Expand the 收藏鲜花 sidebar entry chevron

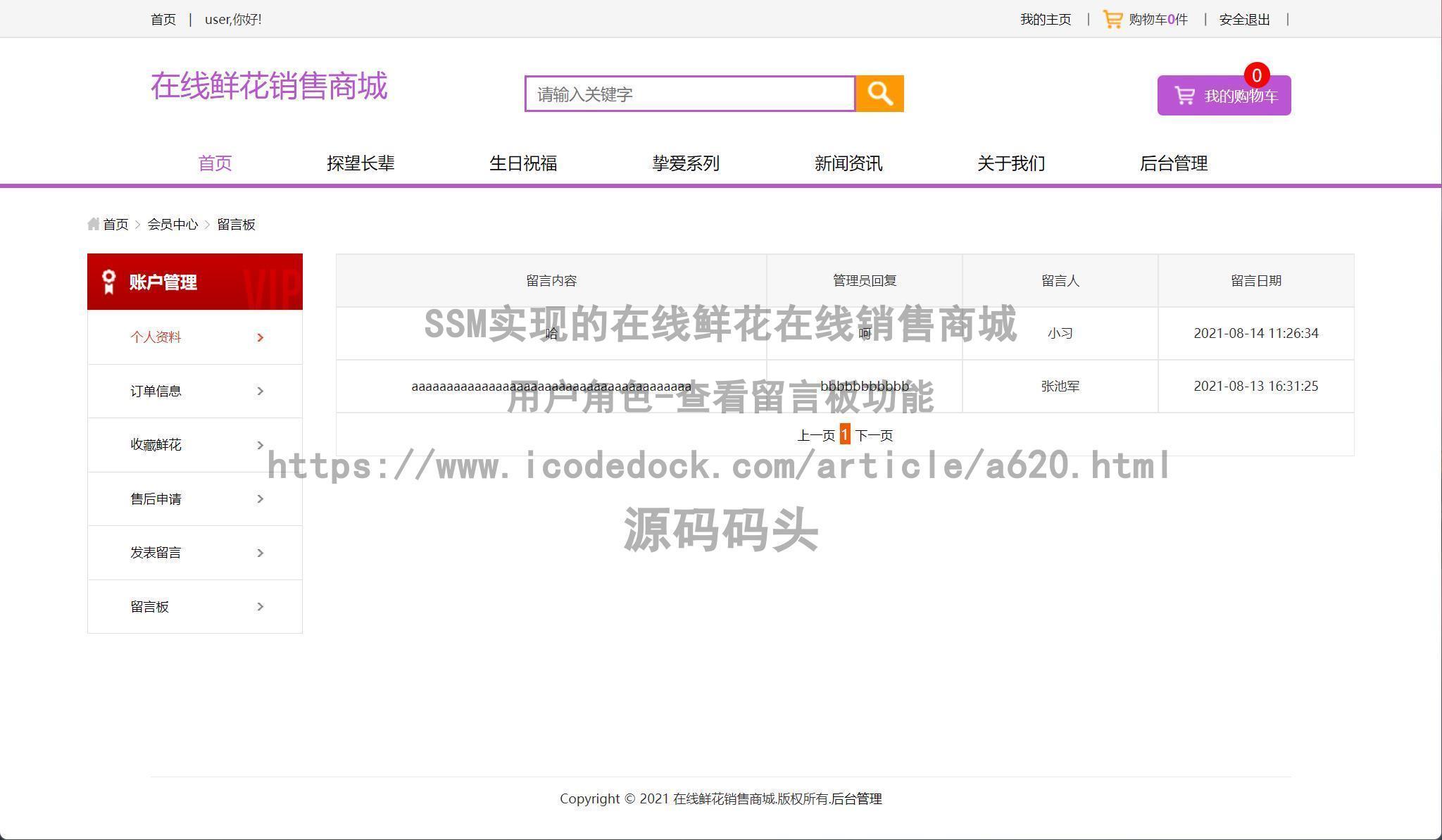260,445
